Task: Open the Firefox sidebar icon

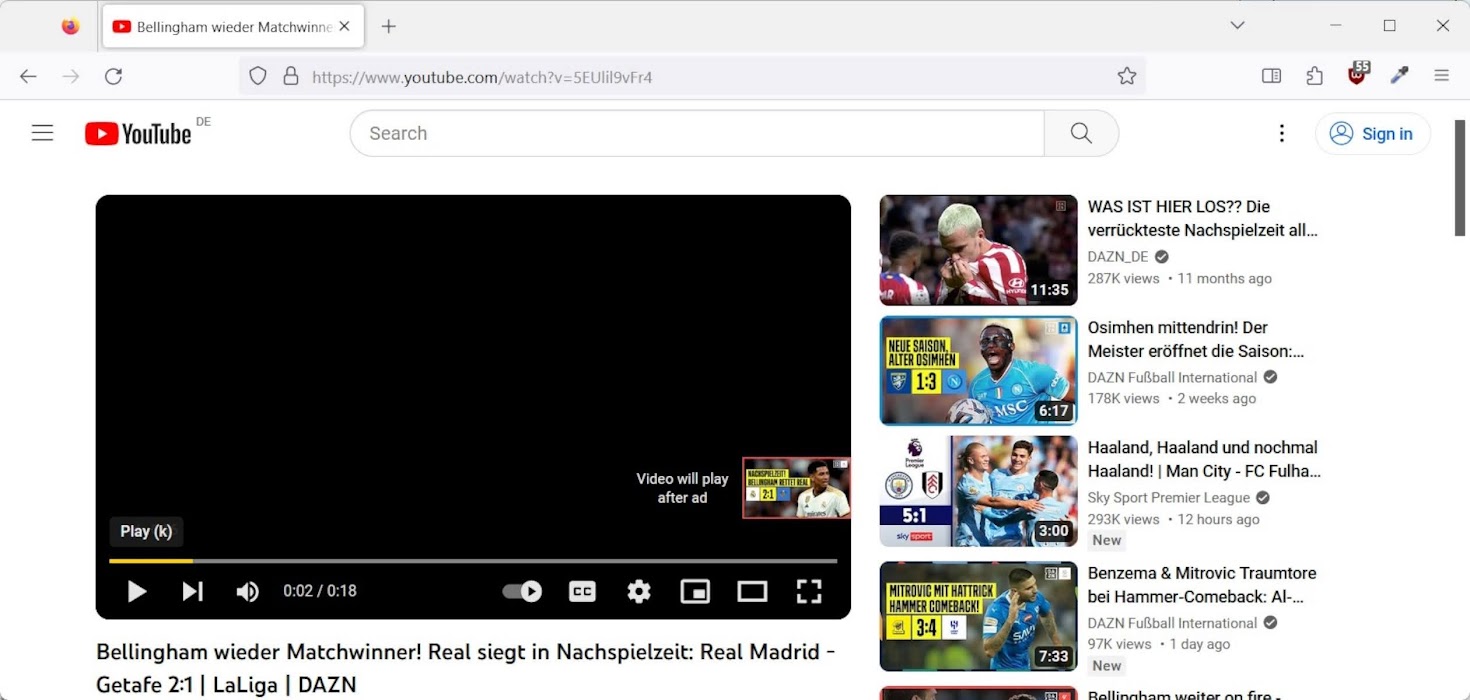Action: coord(1271,76)
